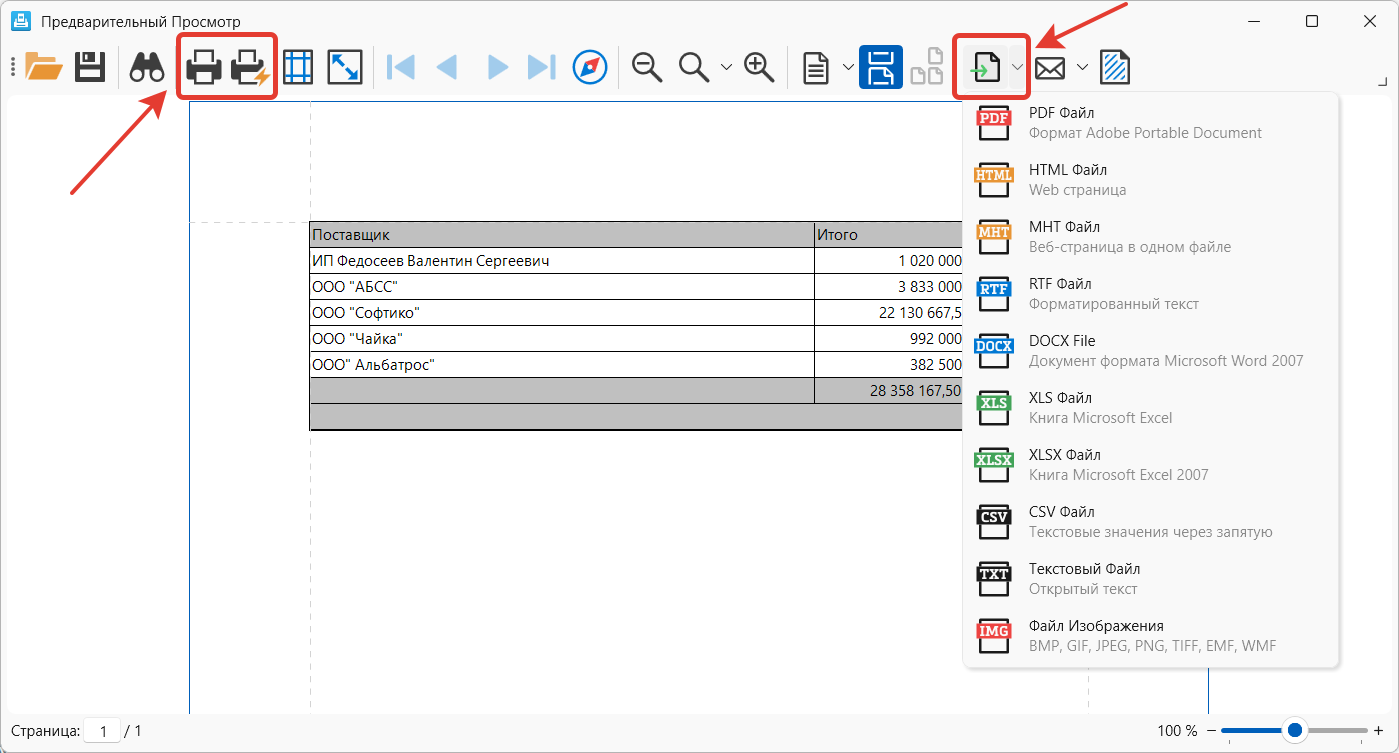Open the Print dialog with the printer icon
The image size is (1399, 753).
[x=204, y=67]
